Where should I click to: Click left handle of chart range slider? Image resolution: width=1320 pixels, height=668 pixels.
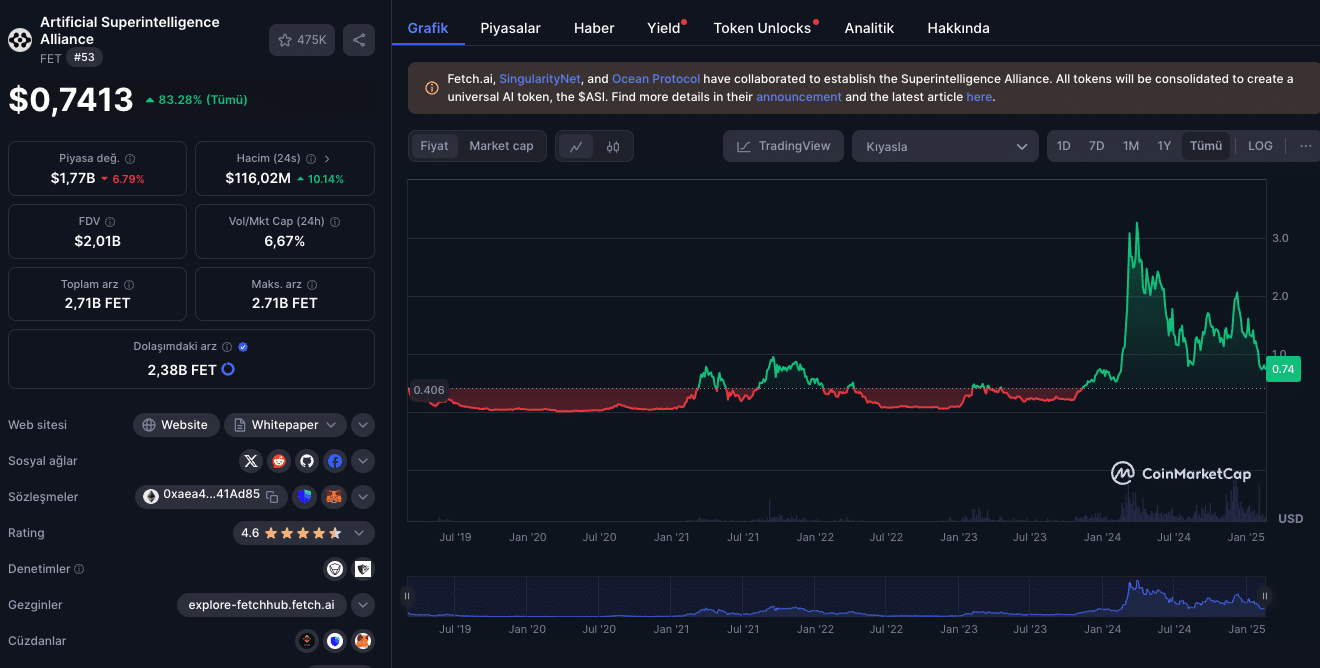click(x=407, y=596)
